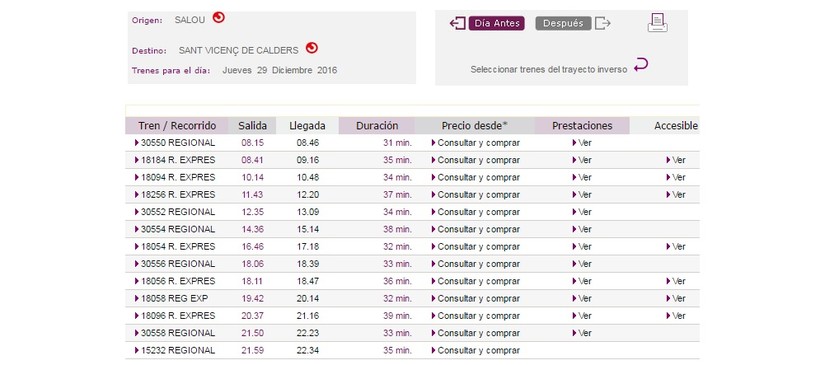
Task: Click the previous-day arrow icon left of Día Antes
Action: point(458,24)
